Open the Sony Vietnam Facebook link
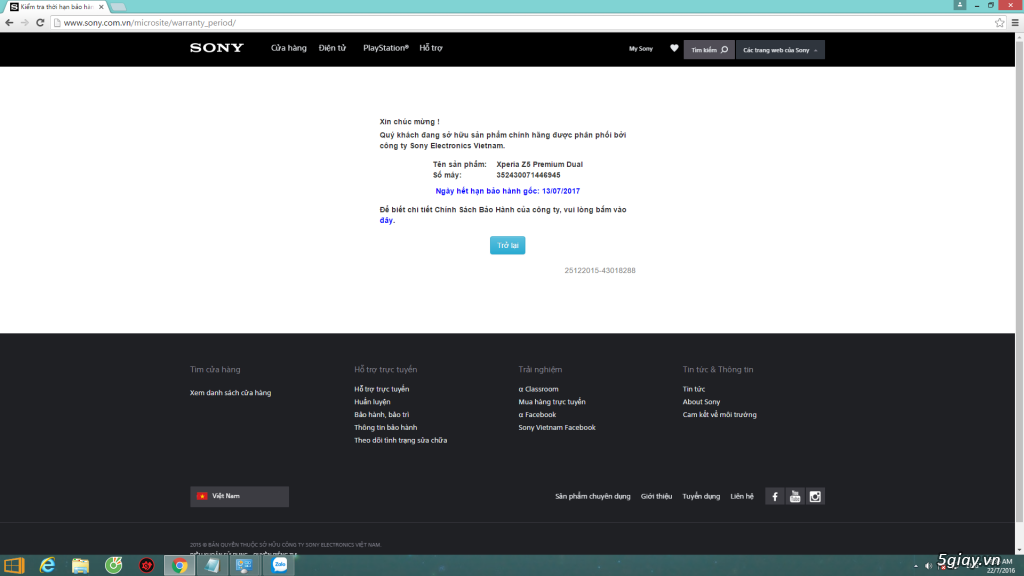The image size is (1024, 576). click(x=556, y=428)
